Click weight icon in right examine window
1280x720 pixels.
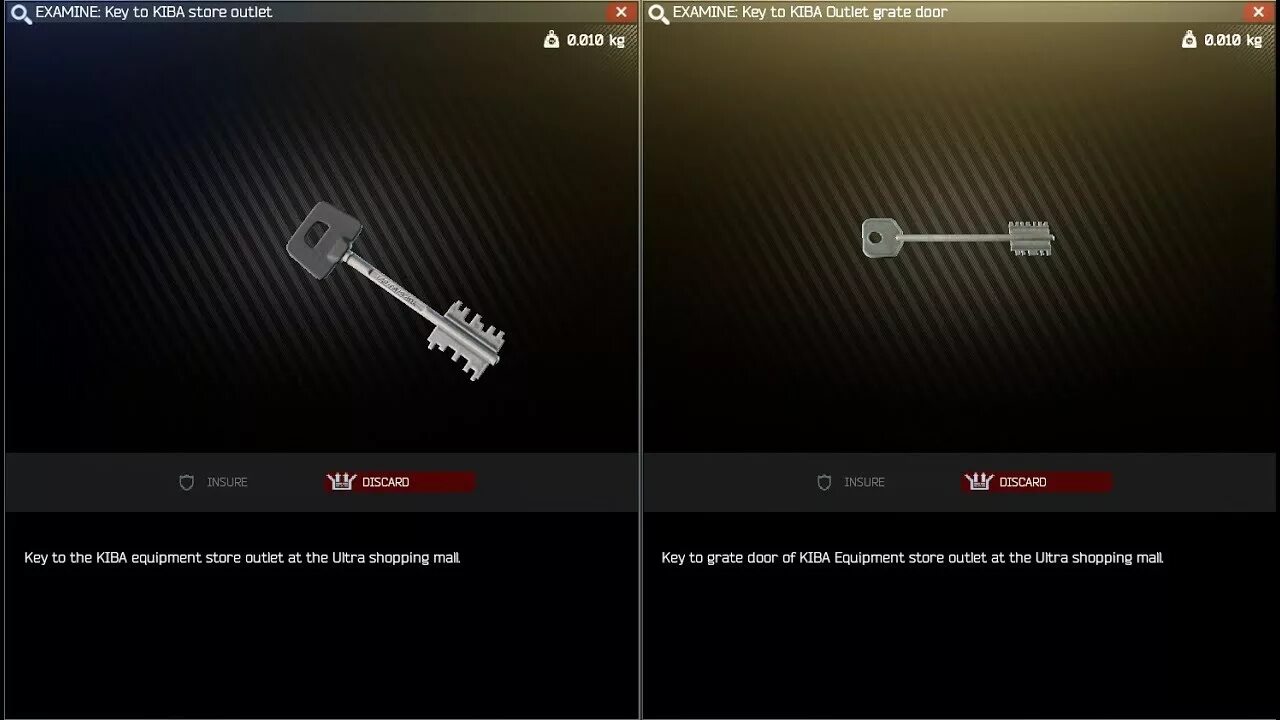1189,40
